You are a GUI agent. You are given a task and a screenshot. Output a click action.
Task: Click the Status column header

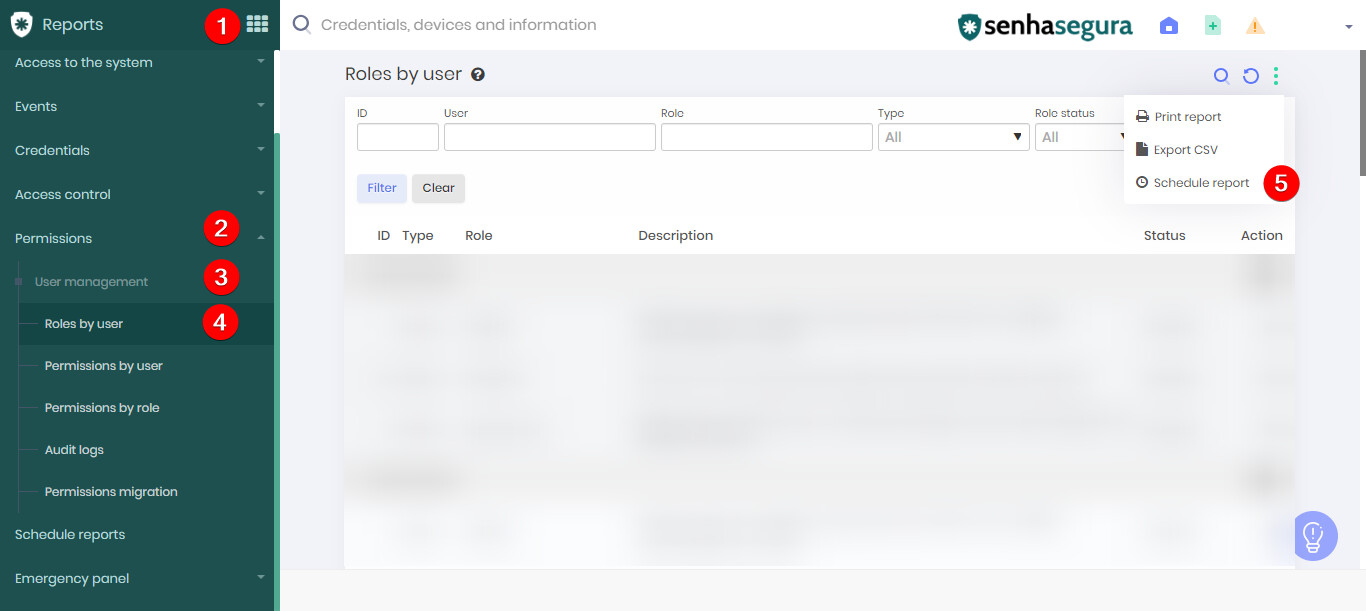coord(1165,236)
